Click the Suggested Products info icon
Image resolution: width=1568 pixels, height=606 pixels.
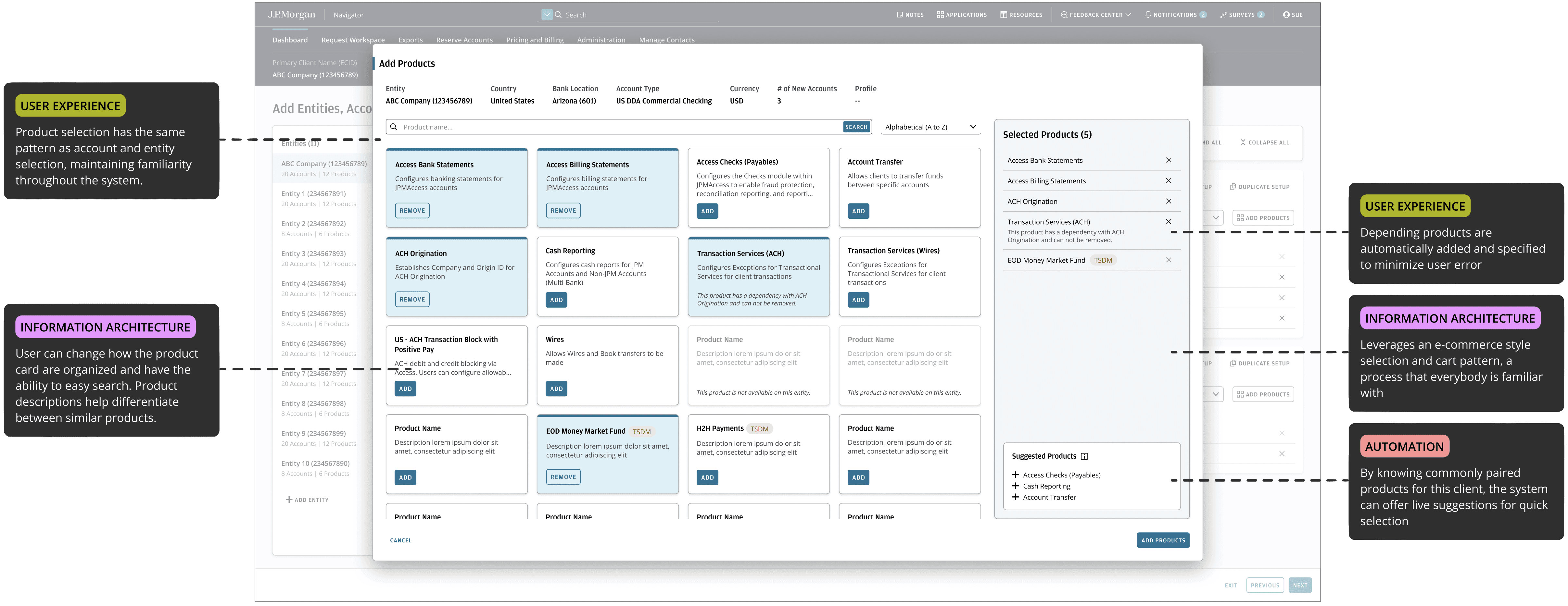pos(1084,456)
